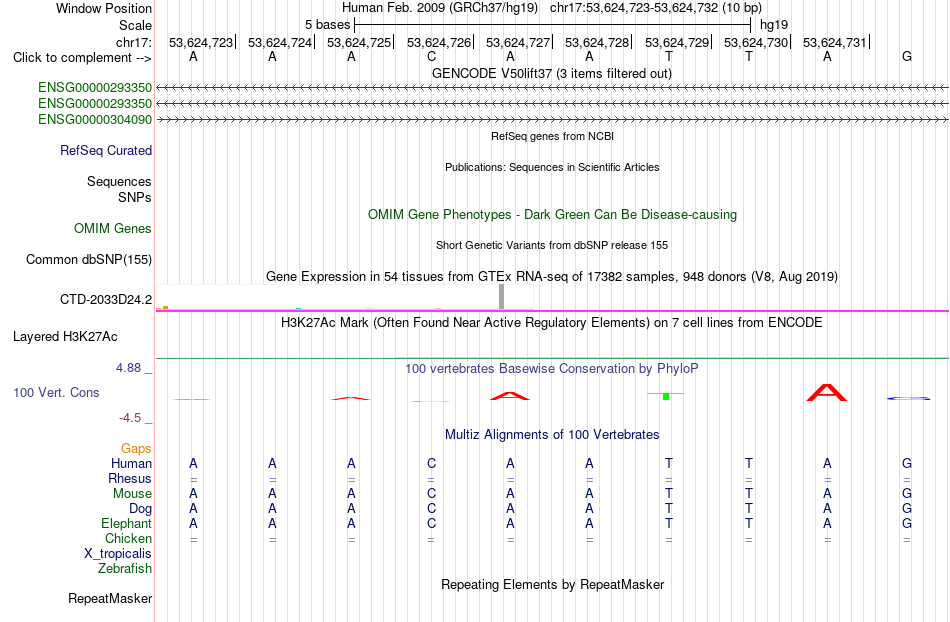Image resolution: width=950 pixels, height=622 pixels.
Task: Click 'Repeating Elements by RepeatMasker' title
Action: (x=553, y=584)
